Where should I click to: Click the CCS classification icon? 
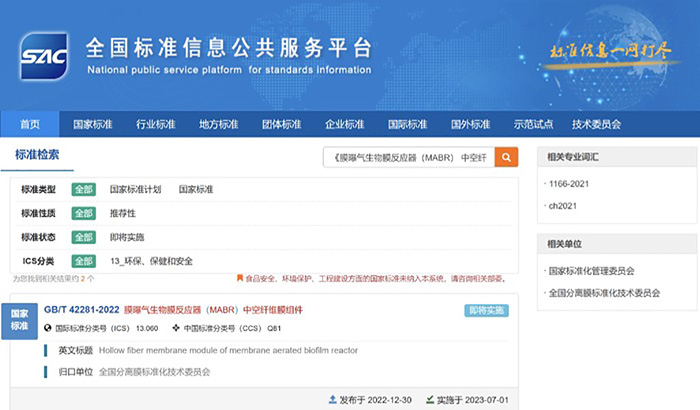point(176,328)
